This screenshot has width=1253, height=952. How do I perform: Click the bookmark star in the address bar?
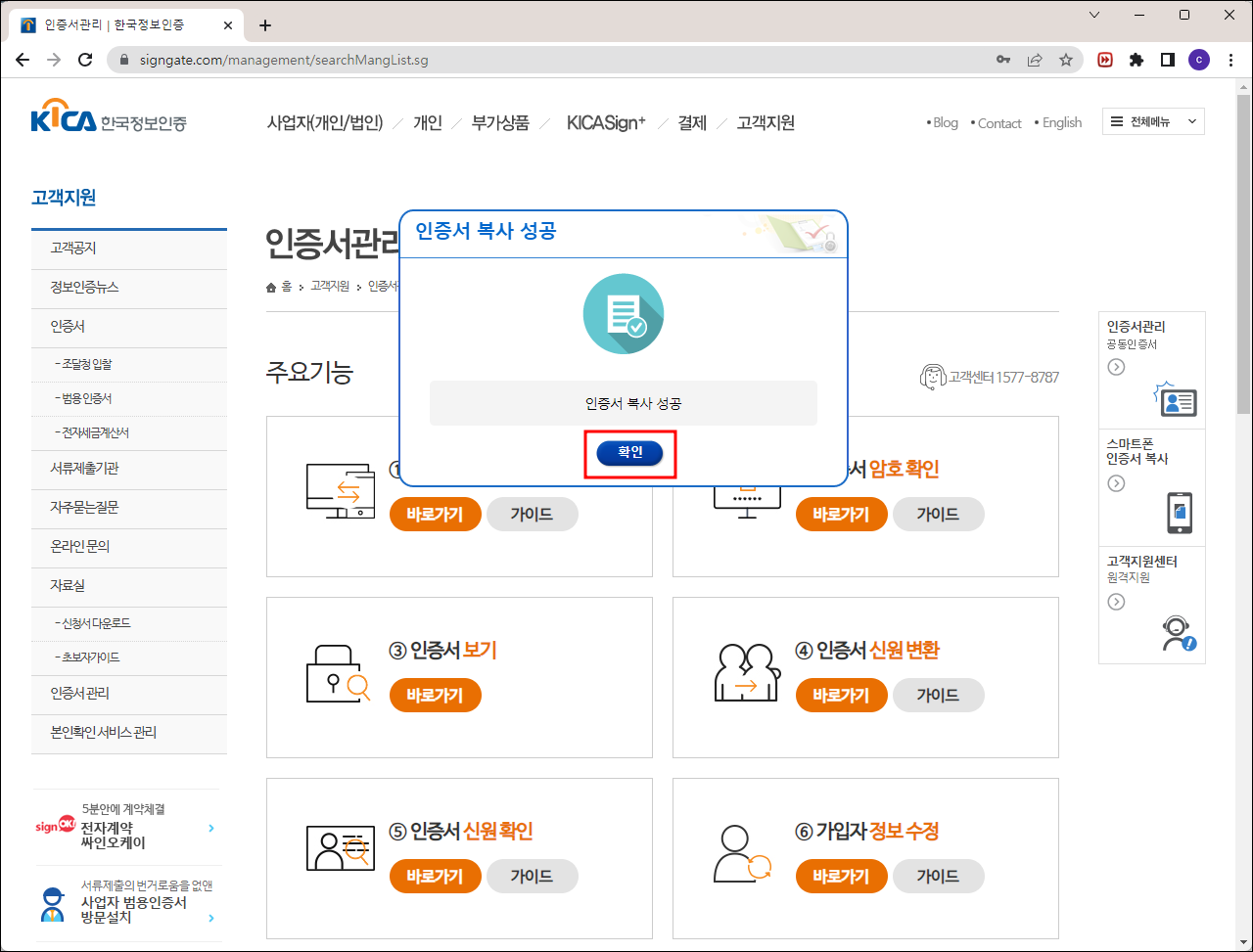click(1066, 60)
